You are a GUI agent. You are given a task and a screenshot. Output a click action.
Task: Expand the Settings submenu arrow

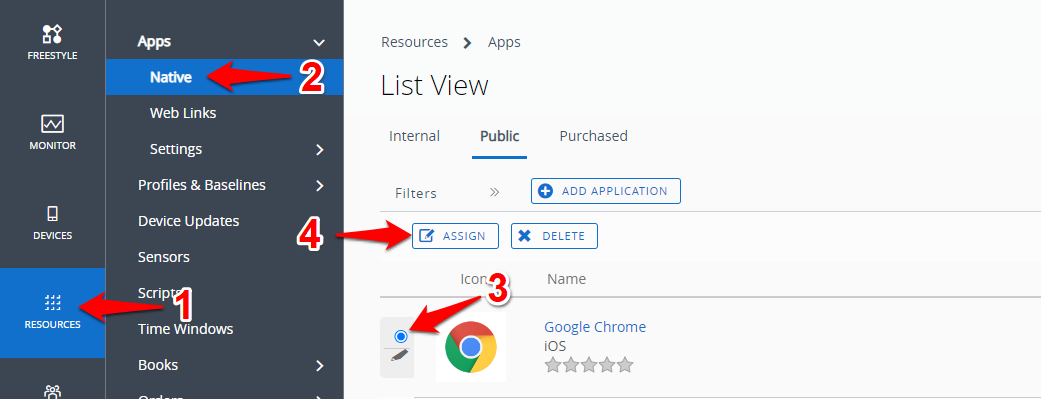pos(320,149)
